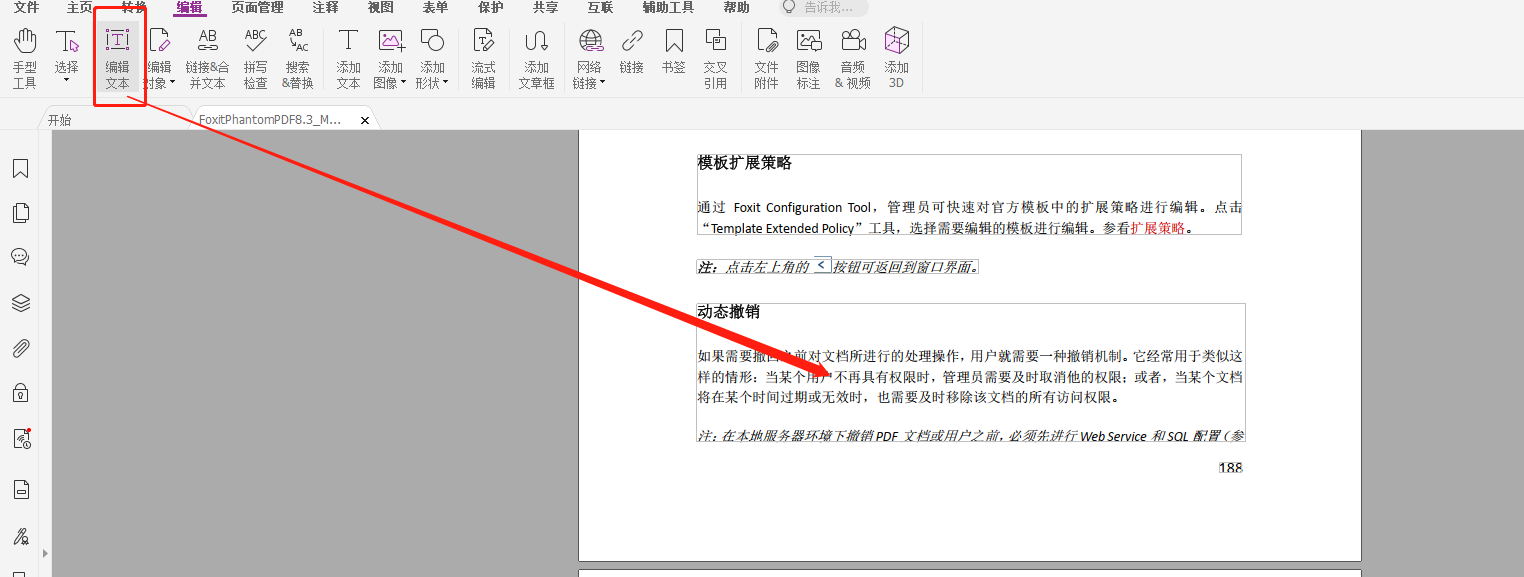Follow the red 扩展策略 link in the document
The height and width of the screenshot is (577, 1524).
point(1157,228)
